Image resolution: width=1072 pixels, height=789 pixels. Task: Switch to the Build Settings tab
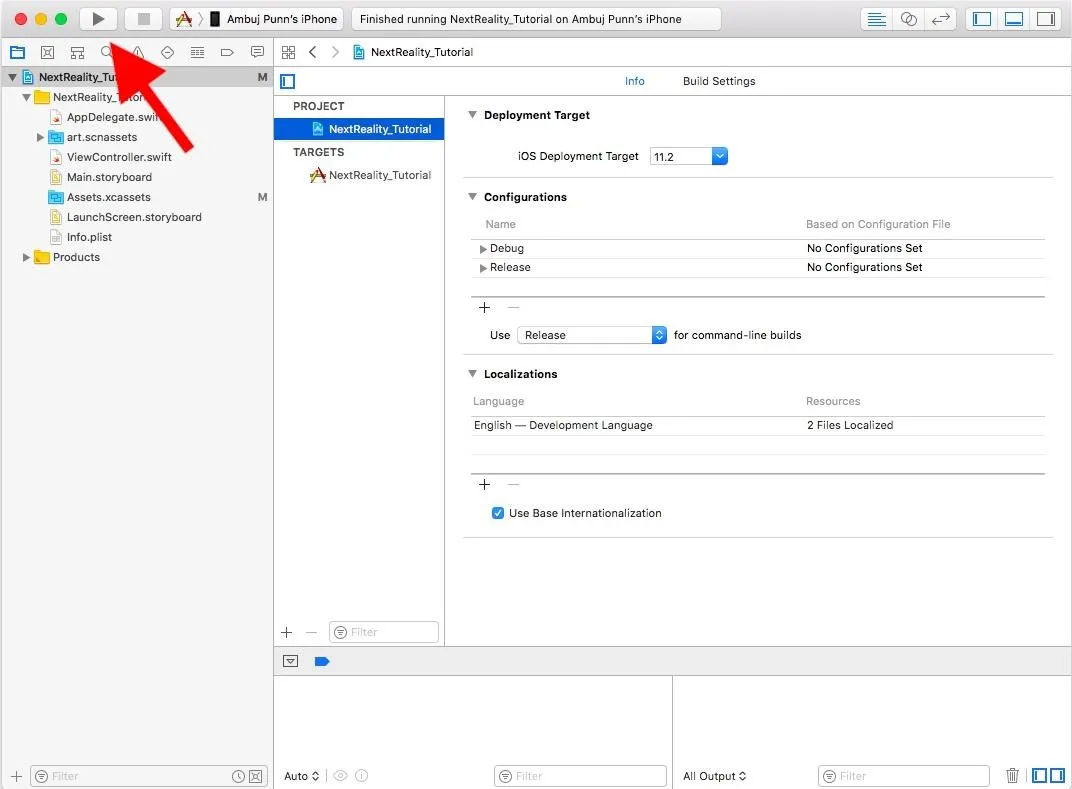tap(719, 81)
